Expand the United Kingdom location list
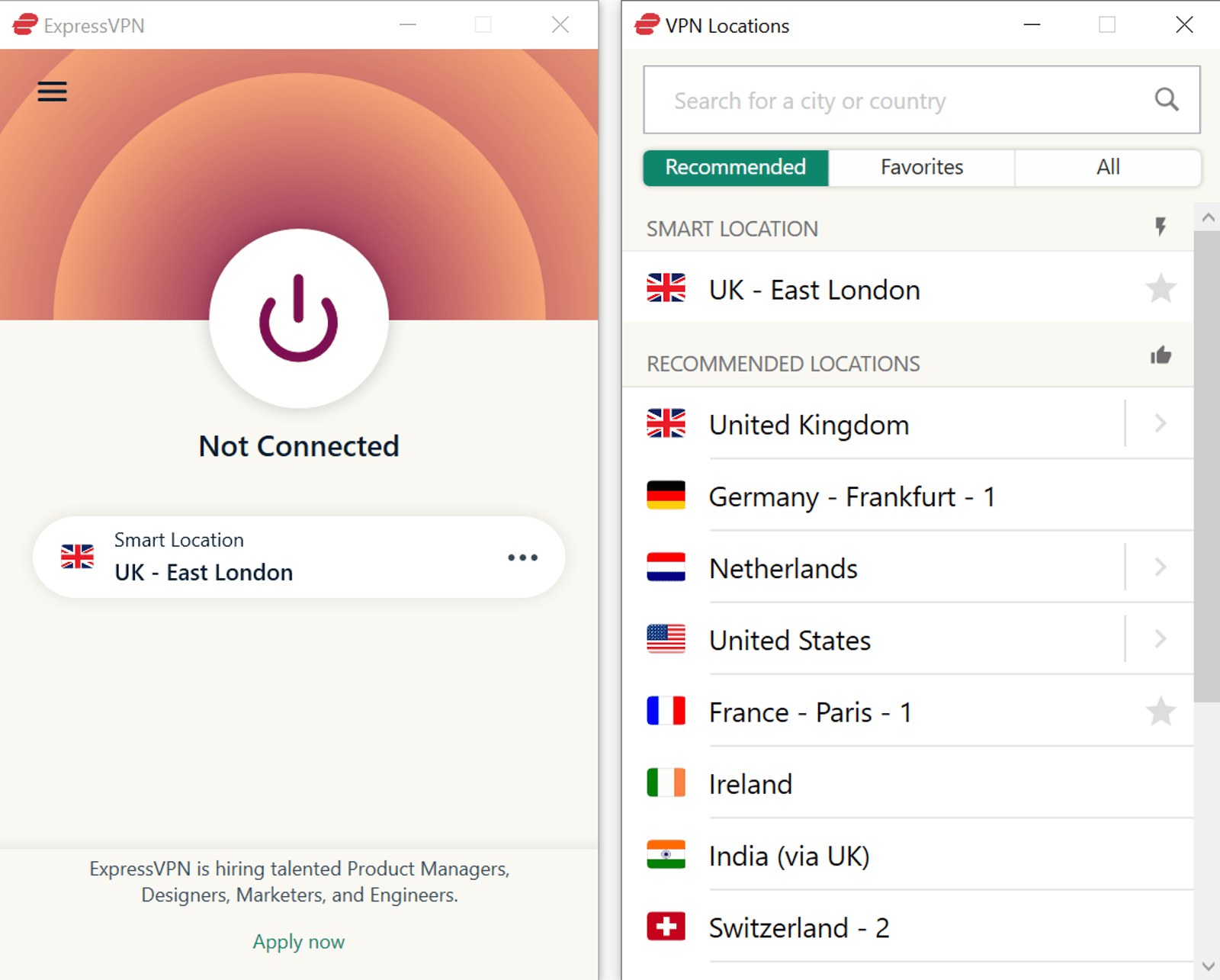Image resolution: width=1220 pixels, height=980 pixels. (1161, 424)
